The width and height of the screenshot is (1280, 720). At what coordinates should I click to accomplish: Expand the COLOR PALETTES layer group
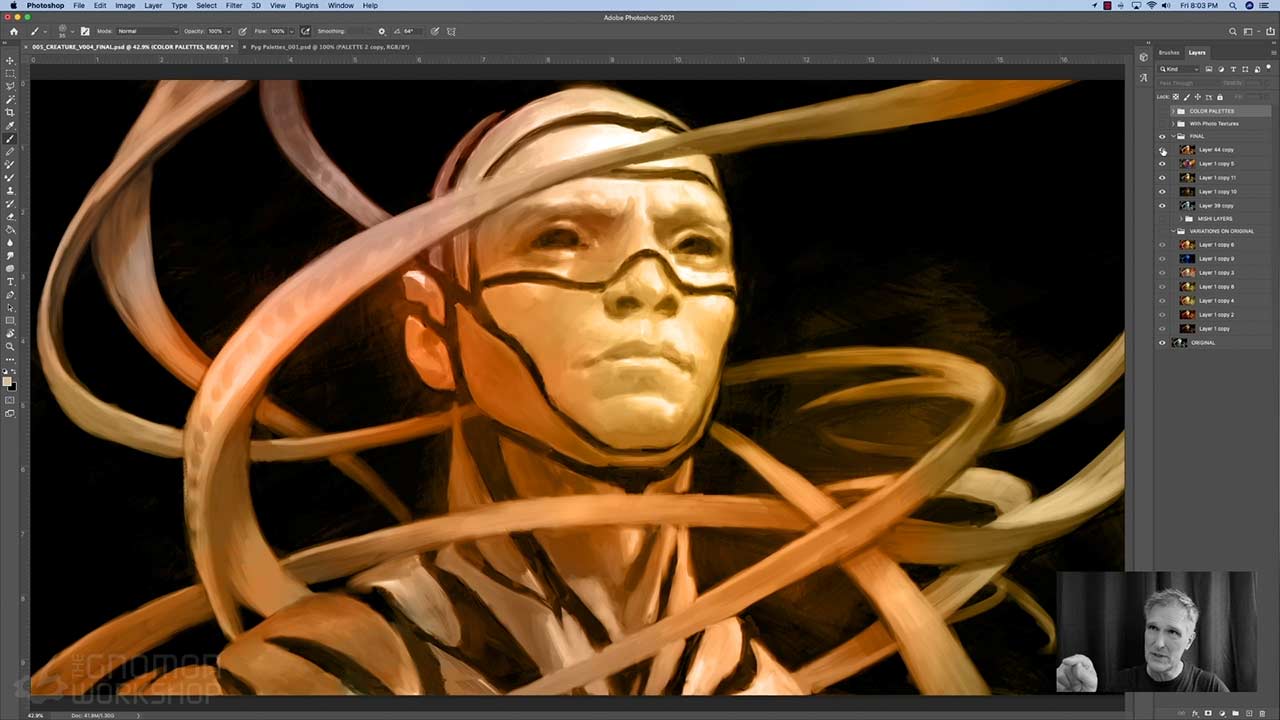point(1173,111)
